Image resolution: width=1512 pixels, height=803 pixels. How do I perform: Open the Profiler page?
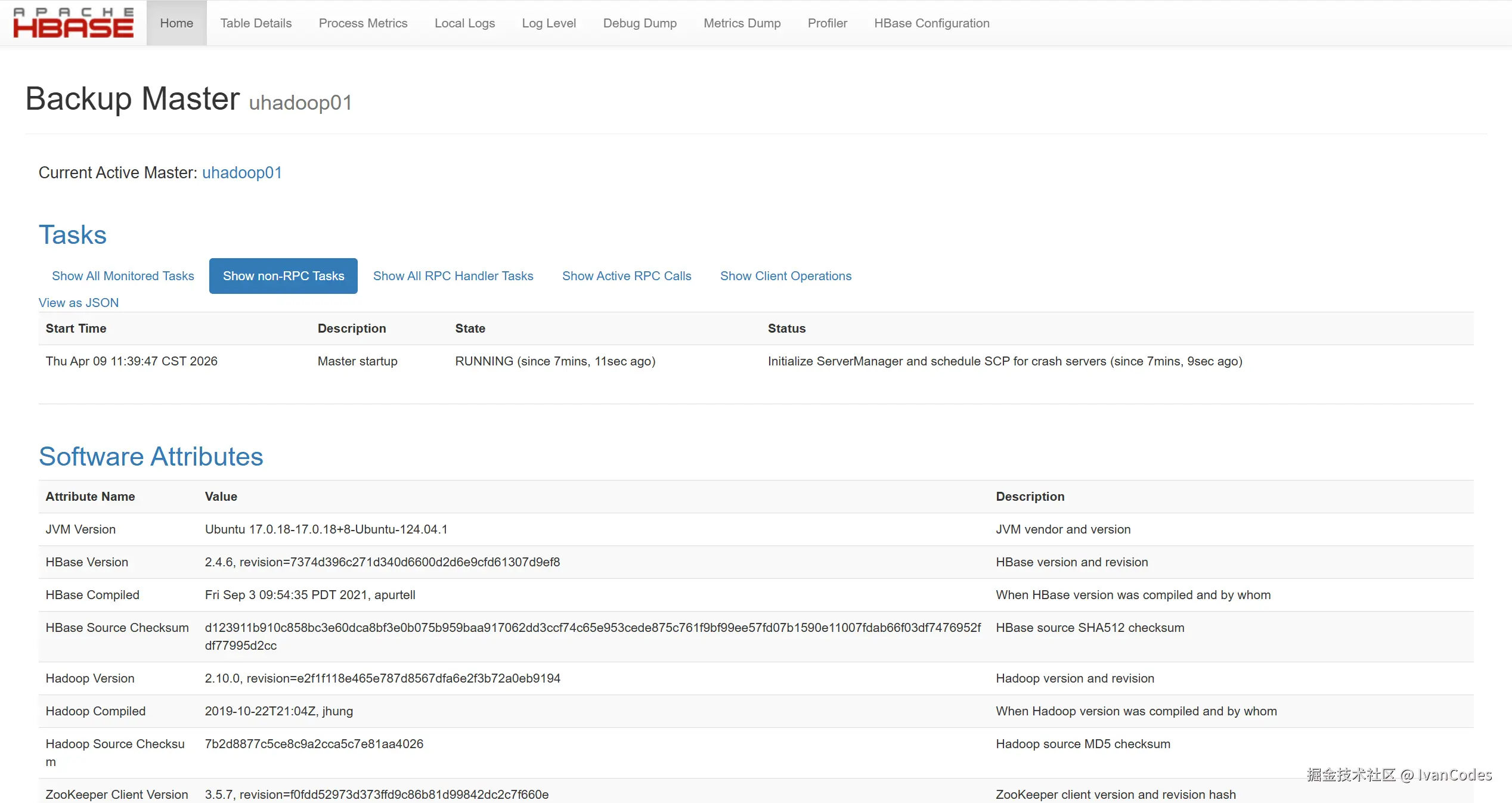pyautogui.click(x=827, y=23)
